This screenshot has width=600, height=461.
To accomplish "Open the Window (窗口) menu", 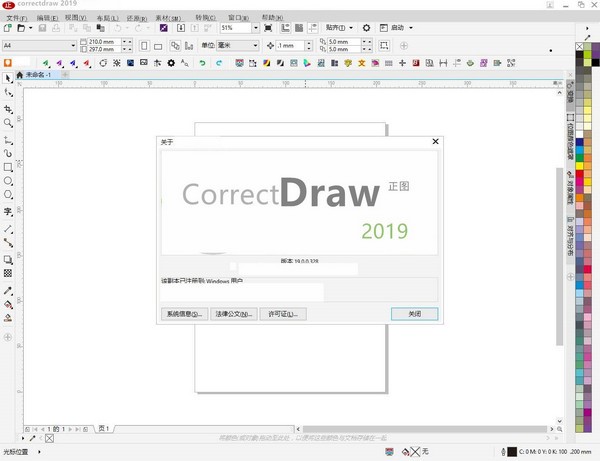I will [238, 18].
